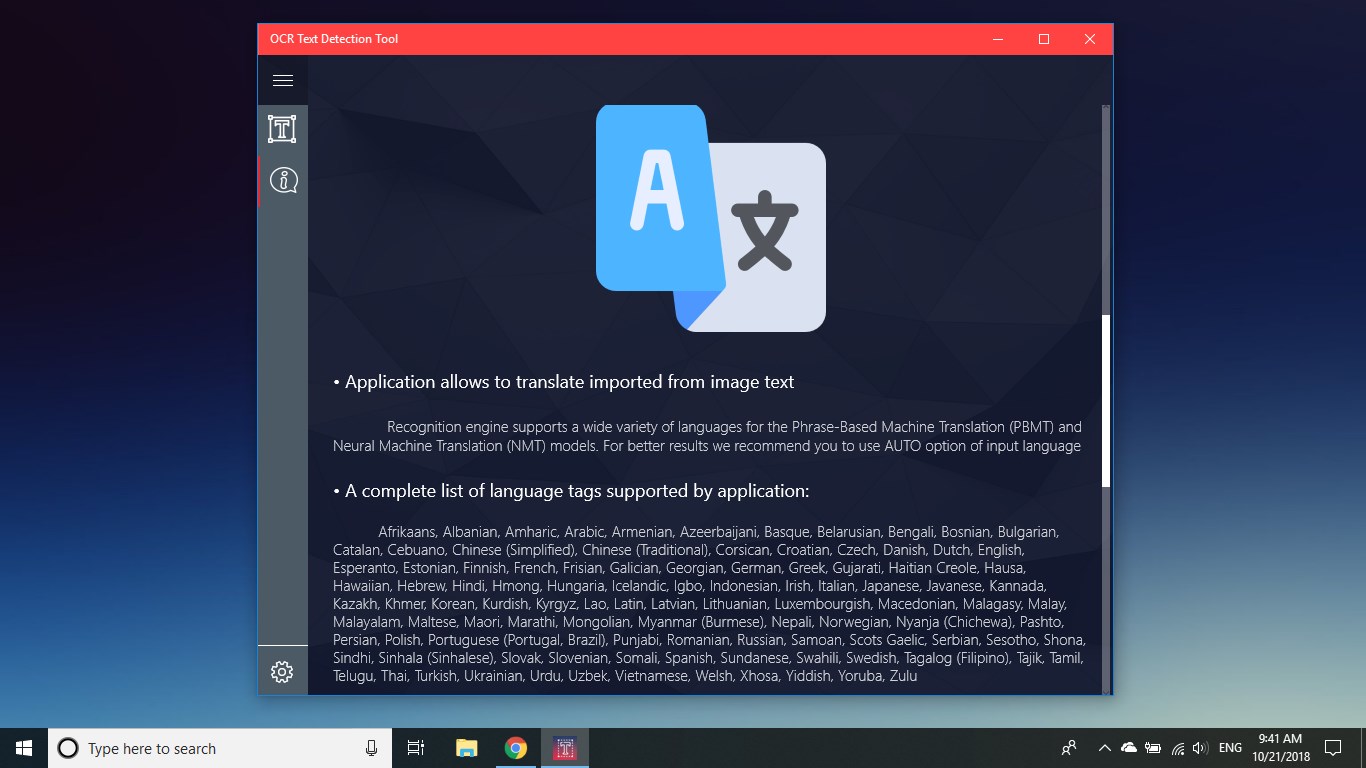The image size is (1366, 768).
Task: Click the search box microphone icon
Action: [x=371, y=748]
